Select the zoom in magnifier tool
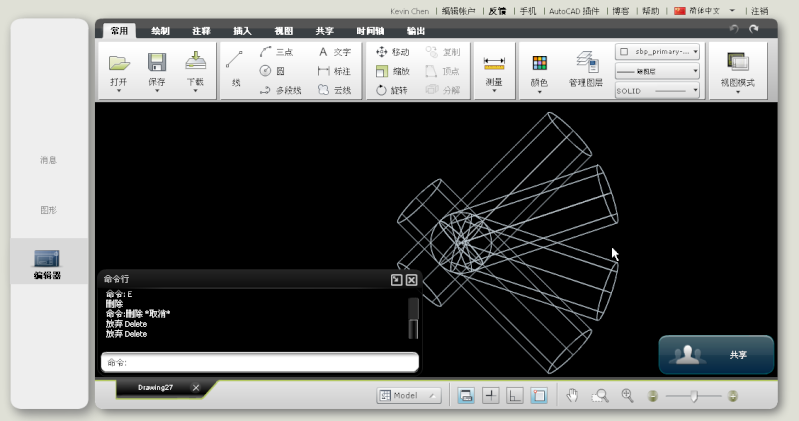 [627, 396]
